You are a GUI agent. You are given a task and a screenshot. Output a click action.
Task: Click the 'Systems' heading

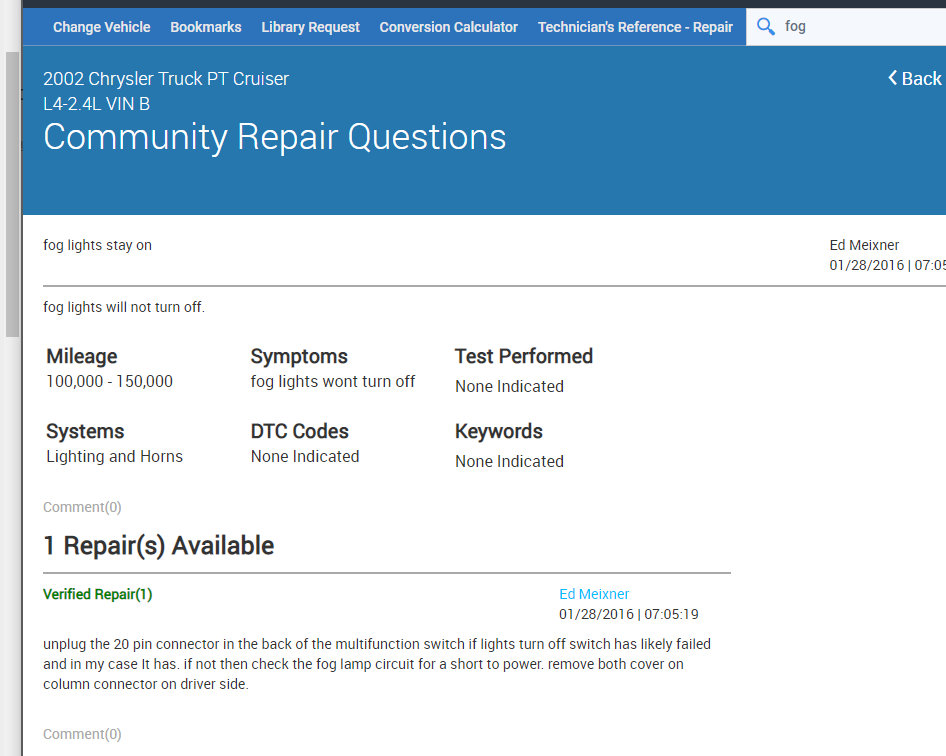click(x=85, y=431)
